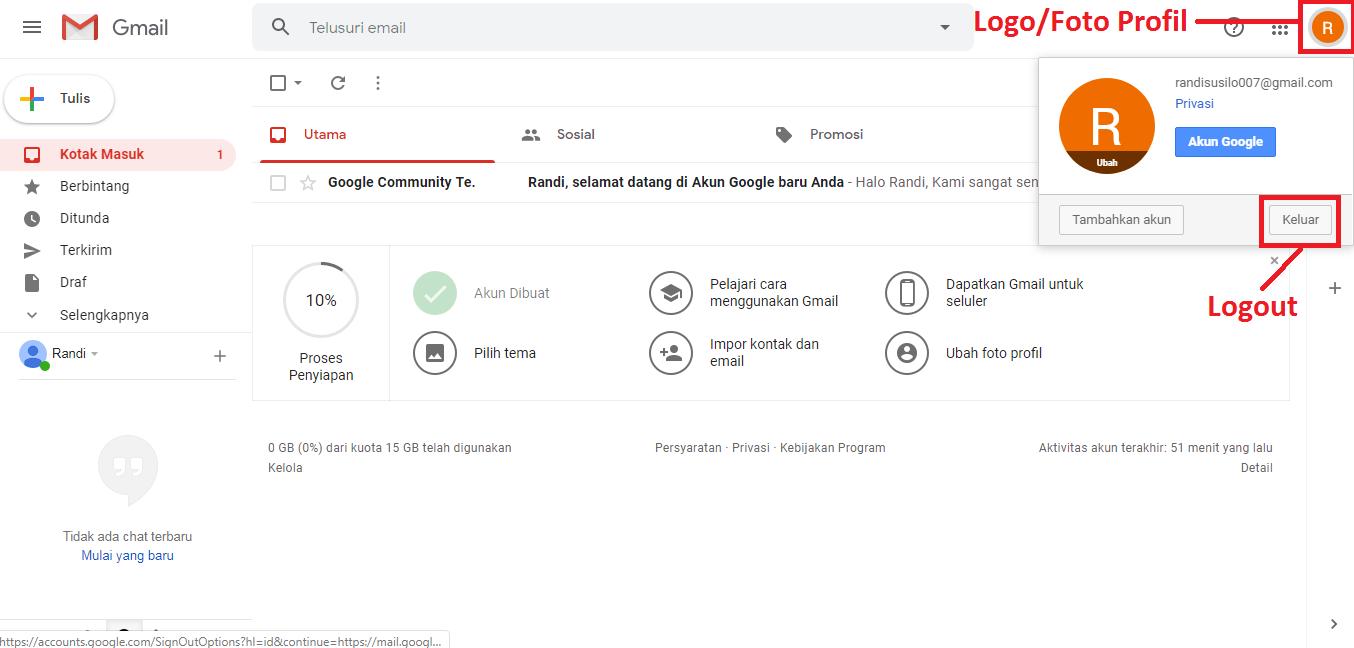Tick the select all checkbox
The image size is (1354, 648).
click(x=278, y=83)
